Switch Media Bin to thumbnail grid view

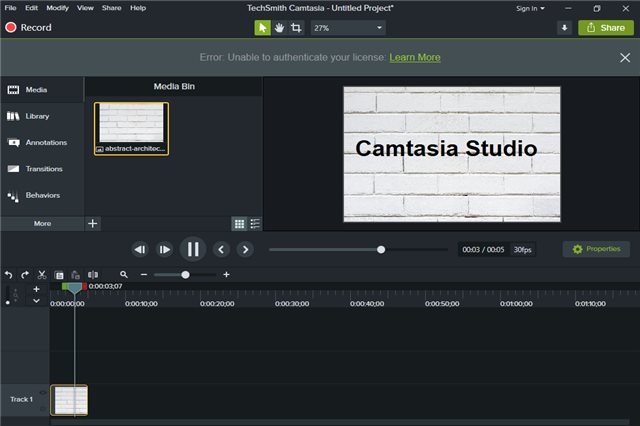point(239,224)
